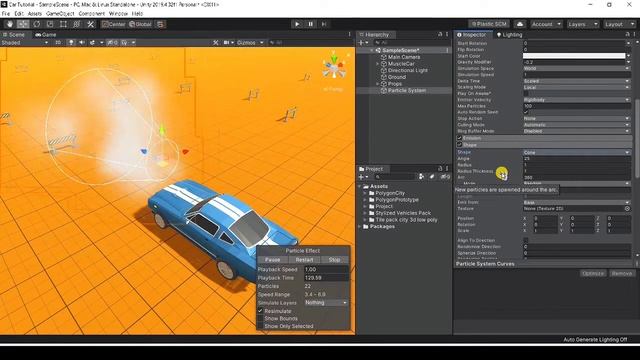
Task: Open scene view tools wrench icon
Action: coord(216,42)
